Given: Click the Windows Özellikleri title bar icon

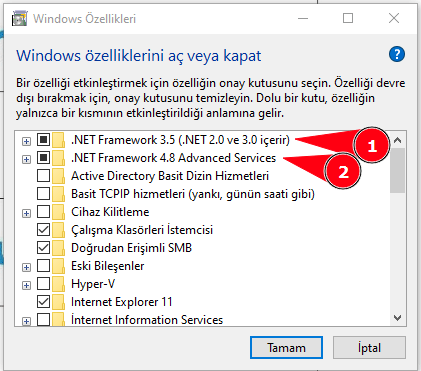Looking at the screenshot, I should (19, 19).
